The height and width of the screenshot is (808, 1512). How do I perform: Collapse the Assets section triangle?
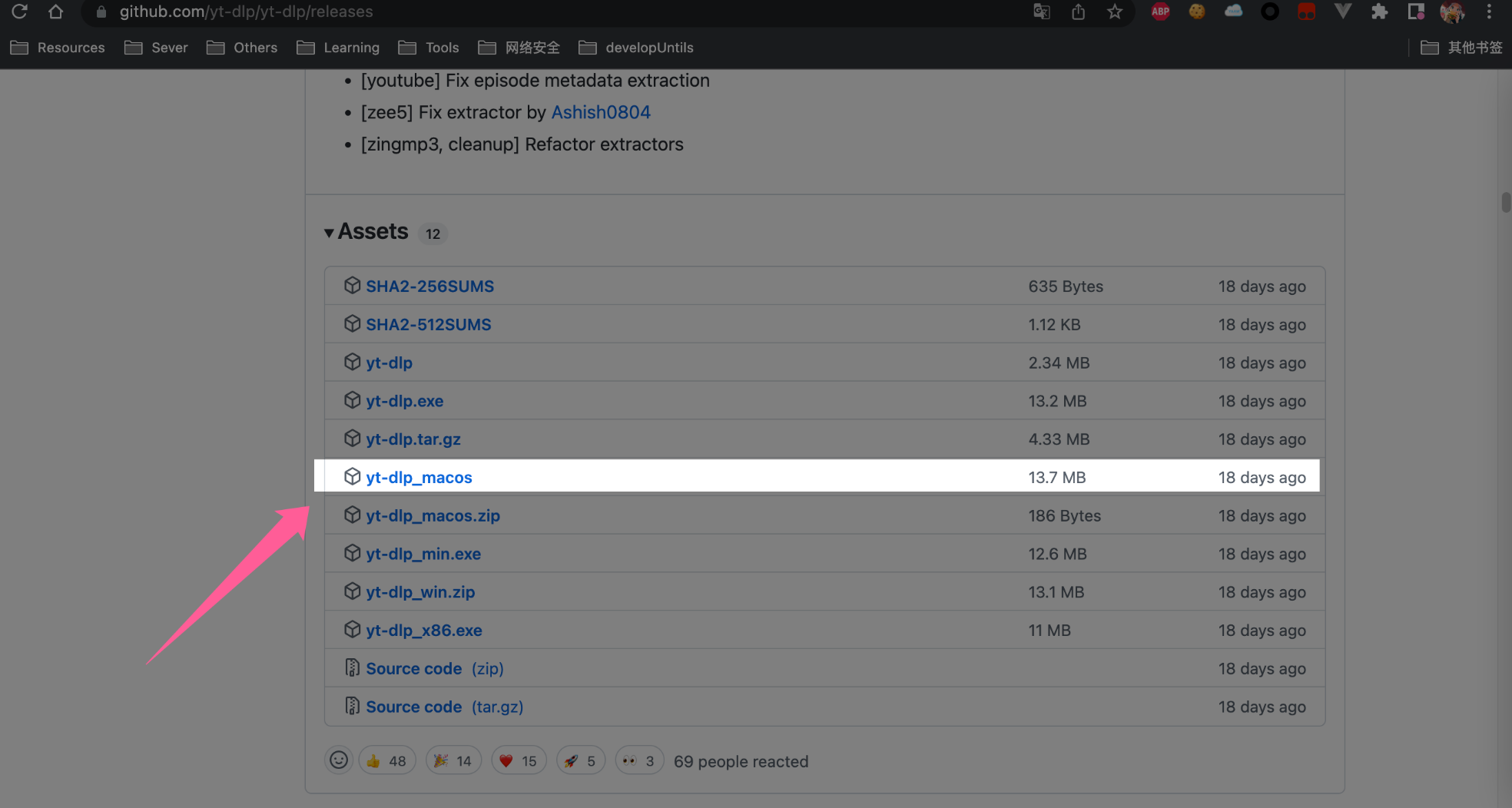[x=329, y=233]
